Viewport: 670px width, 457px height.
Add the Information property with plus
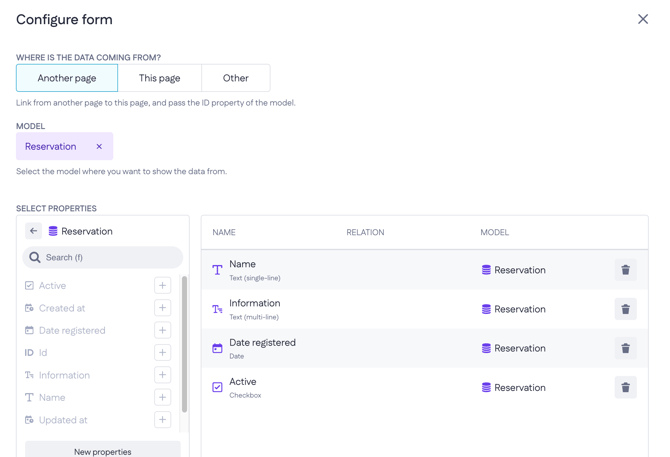coord(162,375)
